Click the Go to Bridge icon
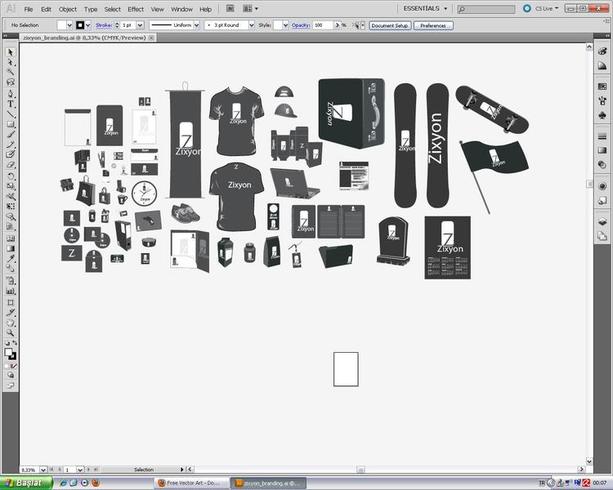Viewport: 613px width, 490px height. [230, 9]
